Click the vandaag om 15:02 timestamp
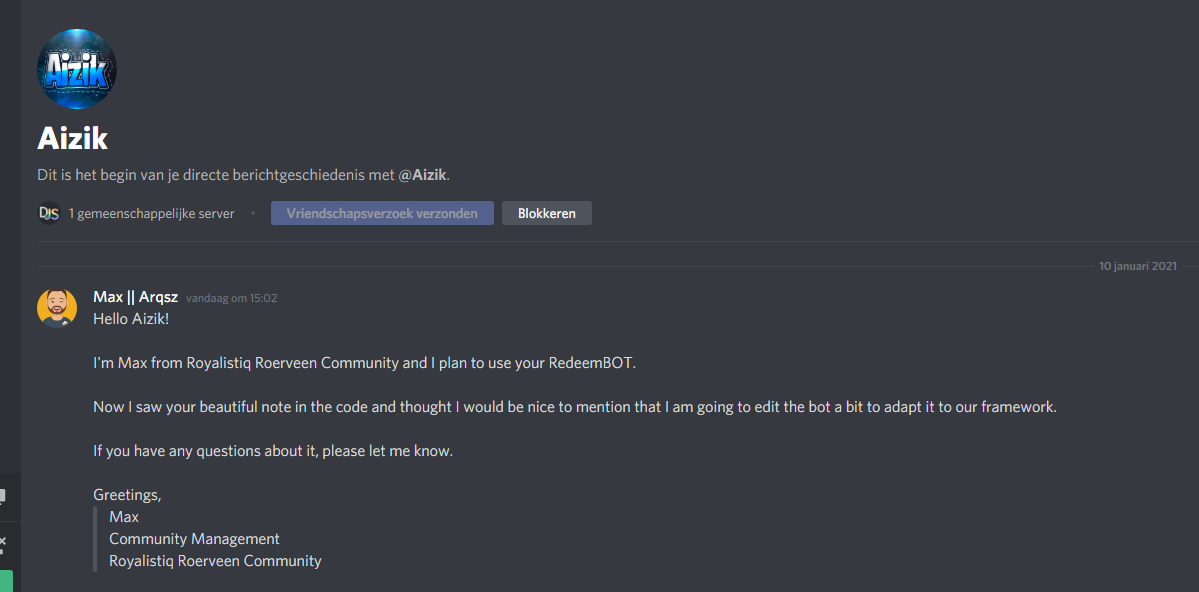Screen dimensions: 1199x592 coord(231,298)
